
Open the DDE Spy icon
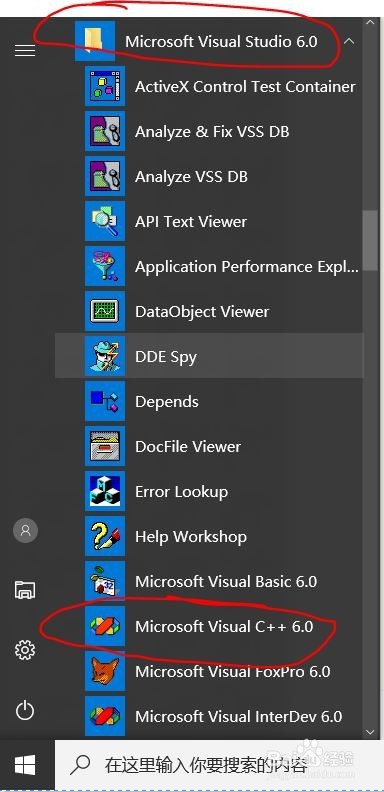coord(105,356)
